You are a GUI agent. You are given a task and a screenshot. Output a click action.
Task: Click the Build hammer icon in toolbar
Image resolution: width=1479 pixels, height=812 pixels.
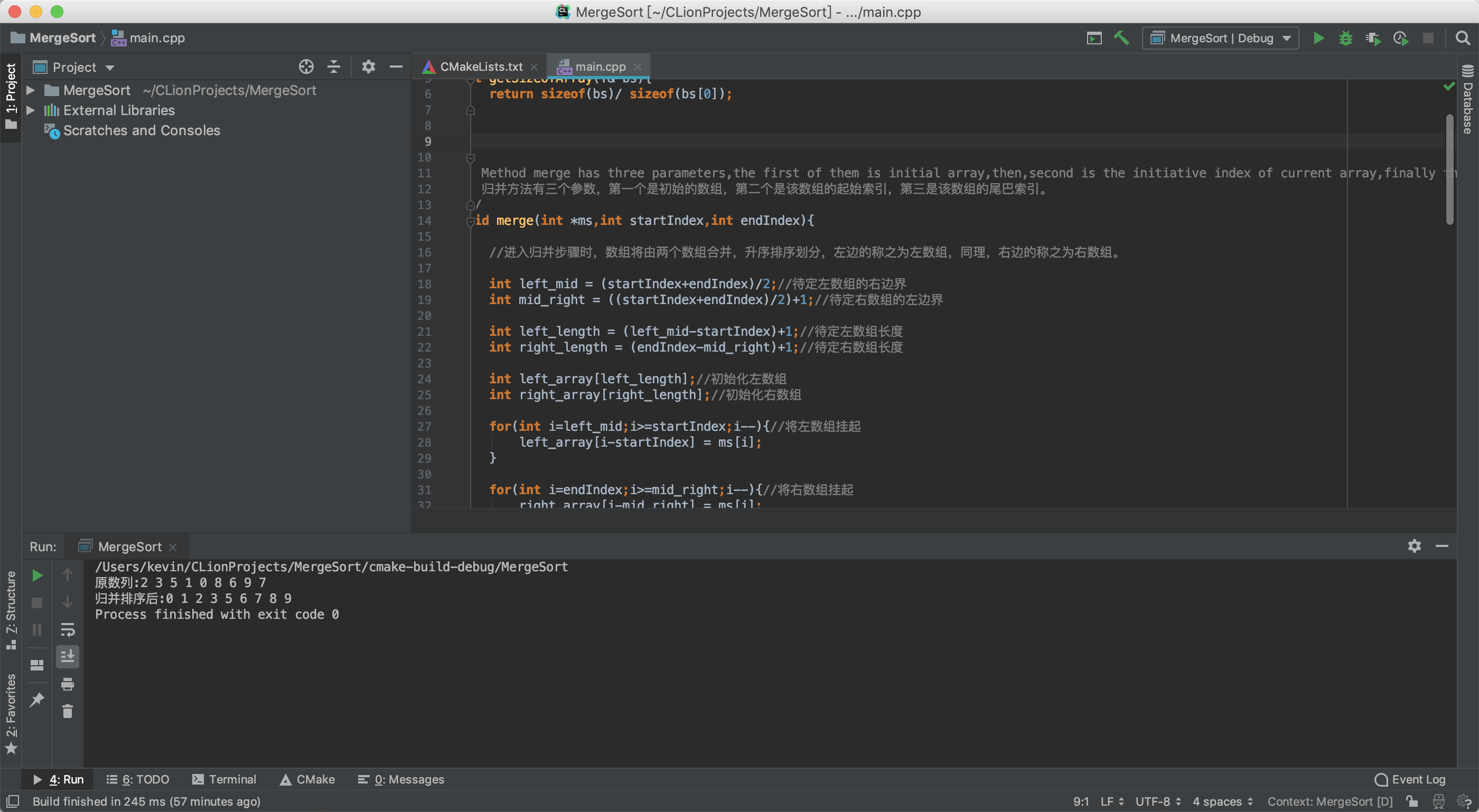[x=1121, y=39]
